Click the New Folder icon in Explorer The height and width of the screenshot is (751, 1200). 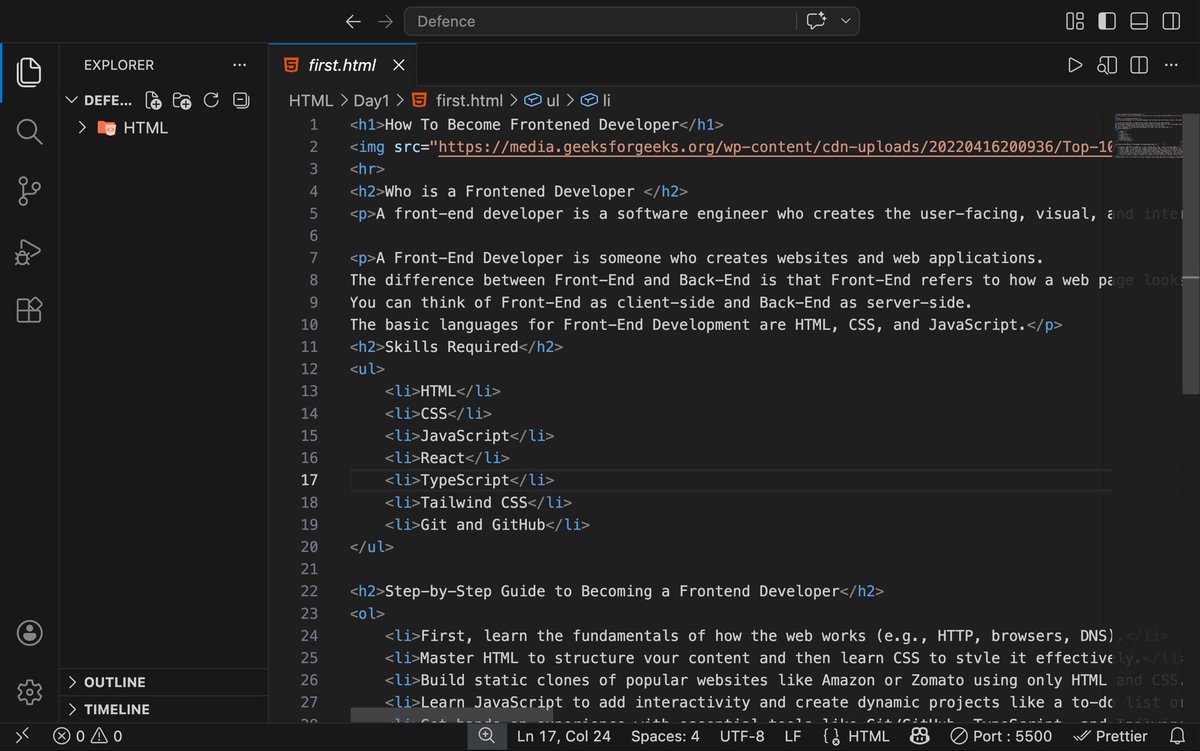tap(182, 100)
